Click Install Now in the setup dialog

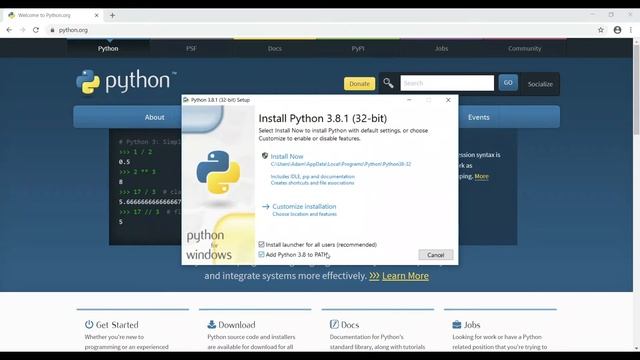pyautogui.click(x=287, y=156)
